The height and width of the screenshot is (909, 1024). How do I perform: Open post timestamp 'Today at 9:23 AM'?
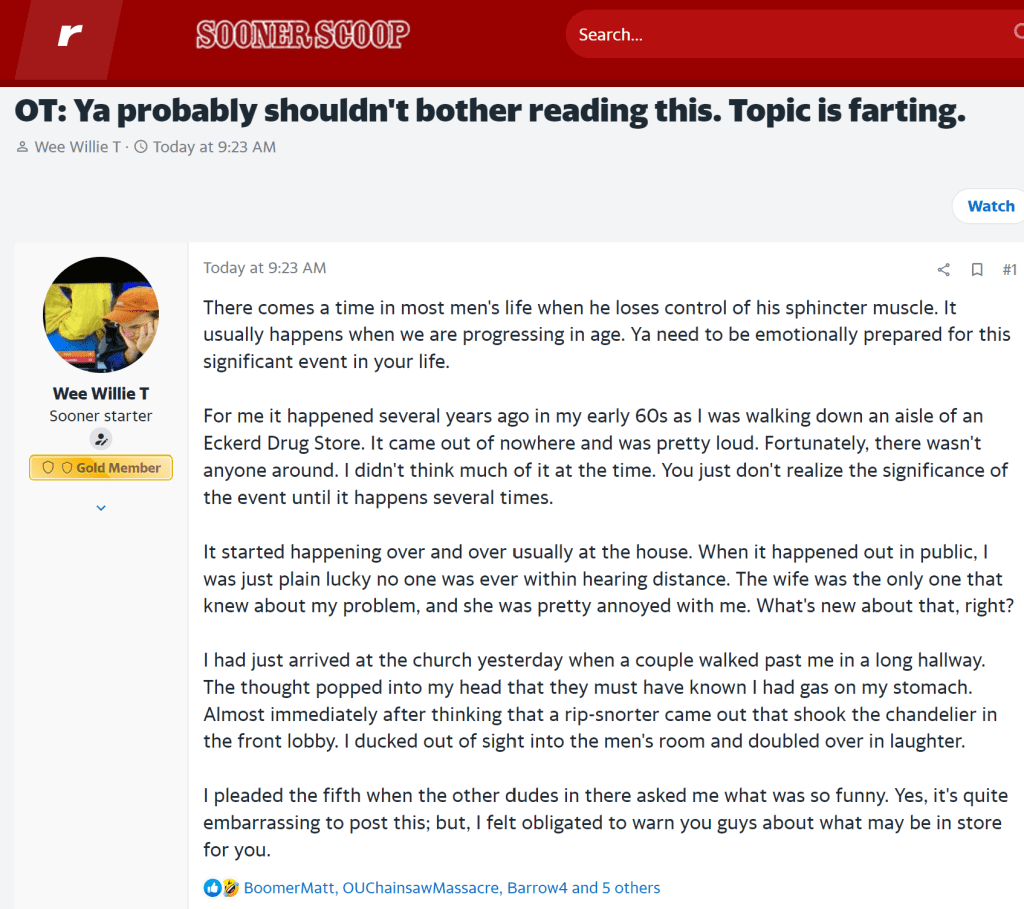264,268
